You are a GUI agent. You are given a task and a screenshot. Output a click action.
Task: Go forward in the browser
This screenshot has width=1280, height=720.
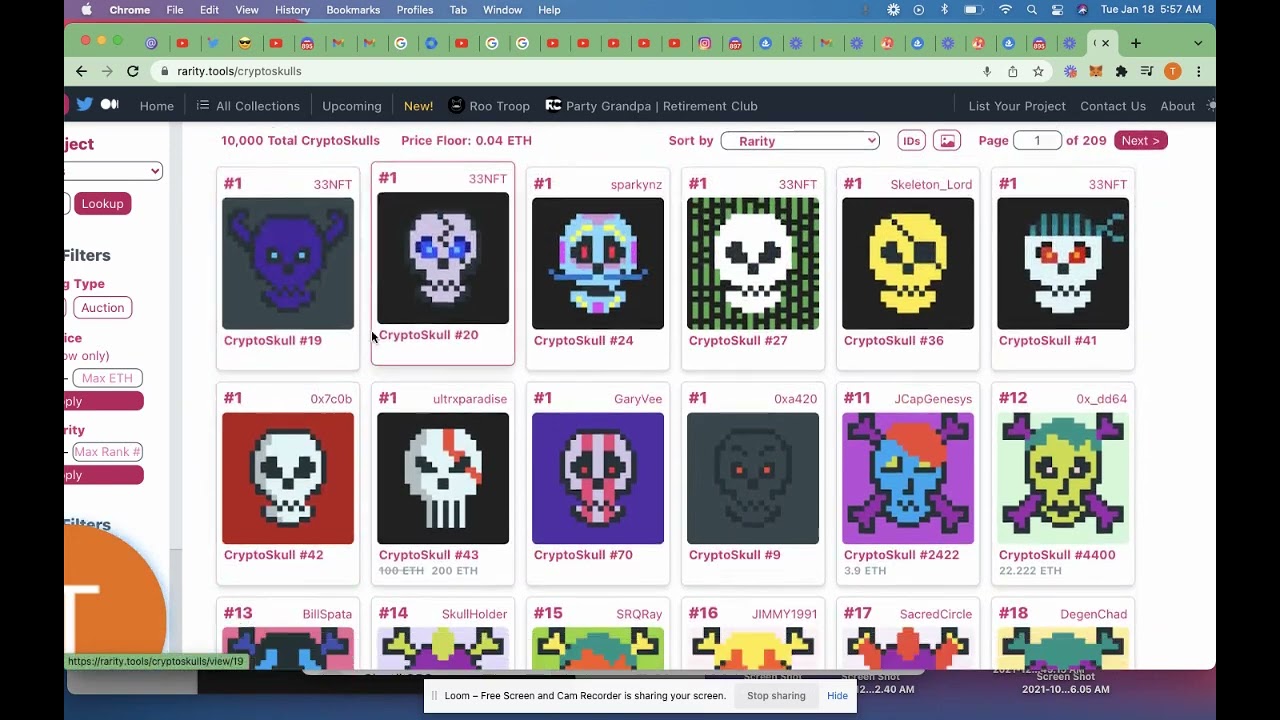[107, 71]
